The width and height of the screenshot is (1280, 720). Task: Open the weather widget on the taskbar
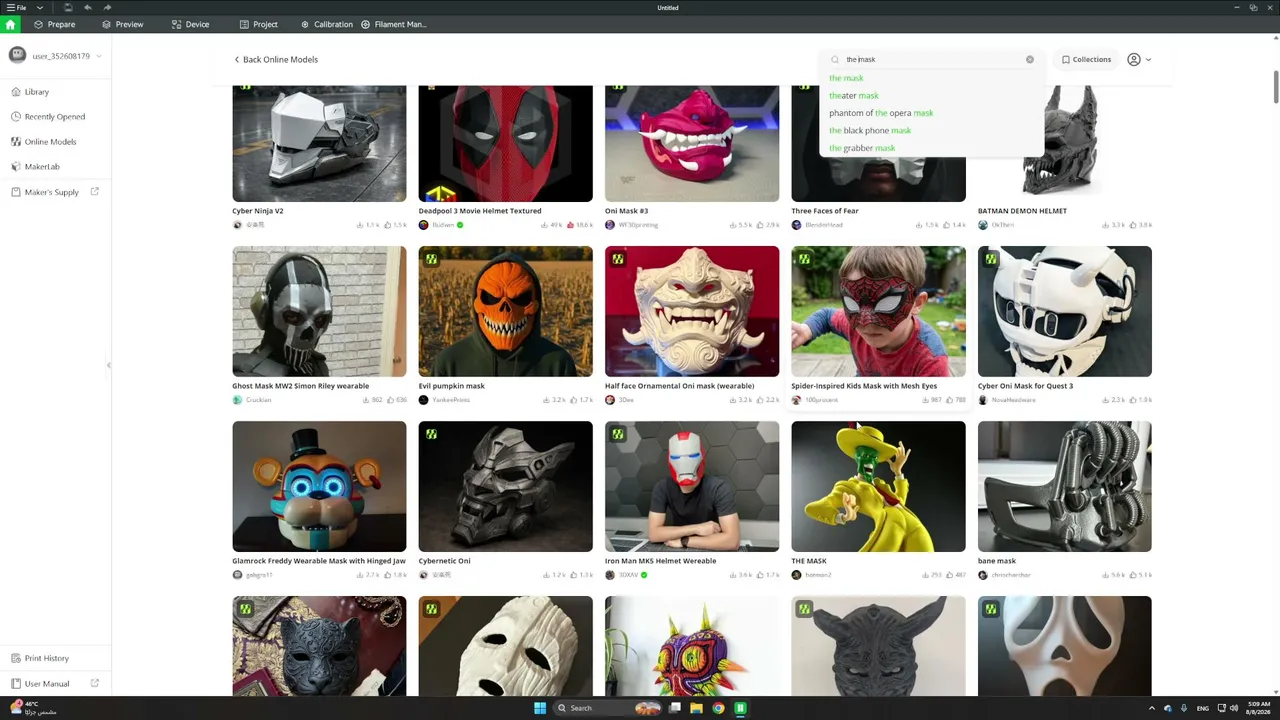[x=33, y=707]
